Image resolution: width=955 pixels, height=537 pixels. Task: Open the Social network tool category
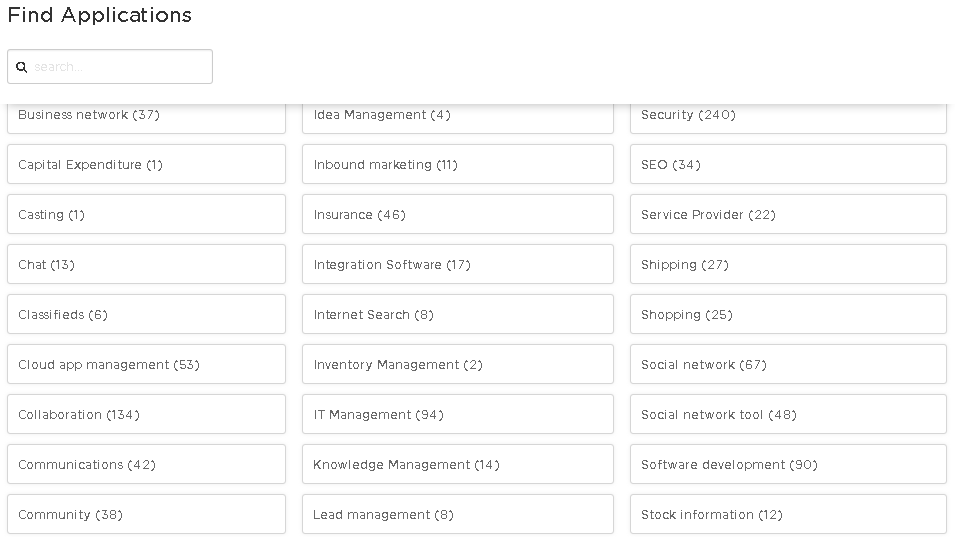(787, 415)
